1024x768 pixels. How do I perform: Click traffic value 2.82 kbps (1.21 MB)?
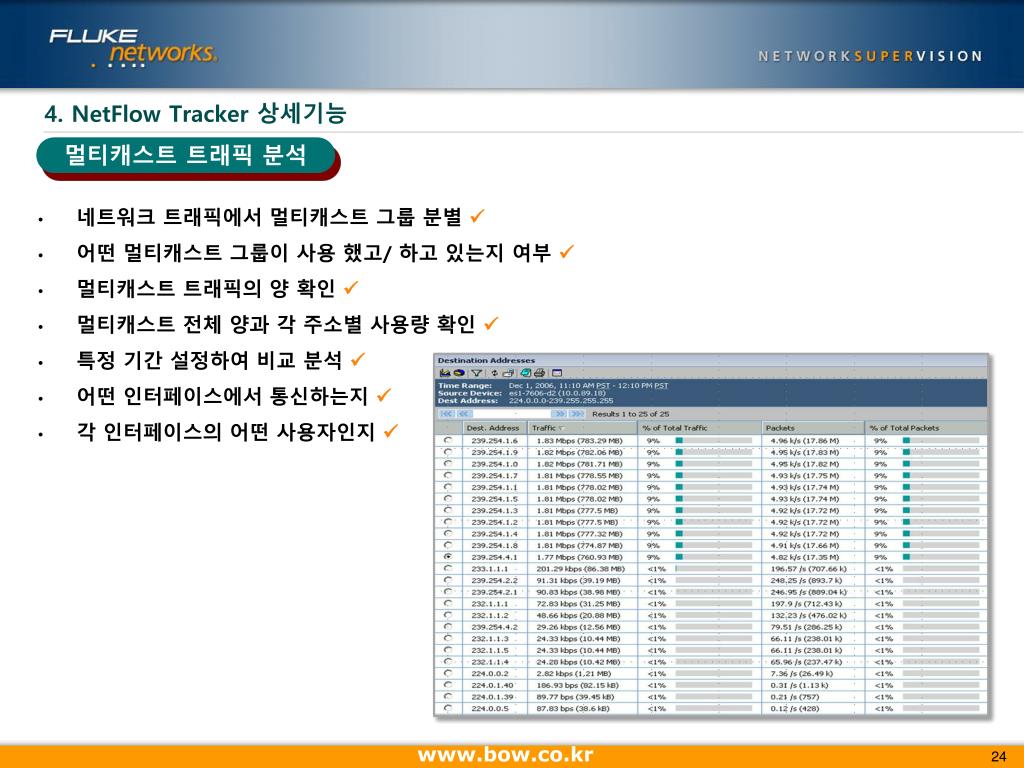coord(574,673)
